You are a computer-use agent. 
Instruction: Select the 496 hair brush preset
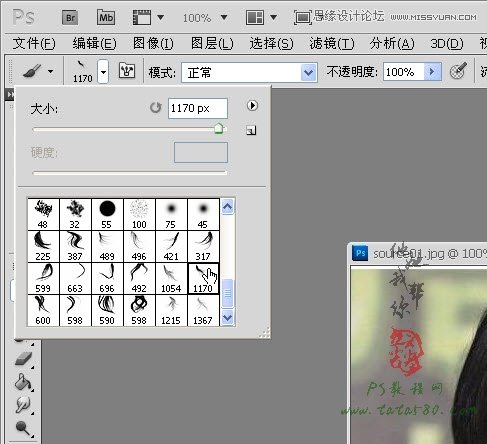tap(139, 246)
